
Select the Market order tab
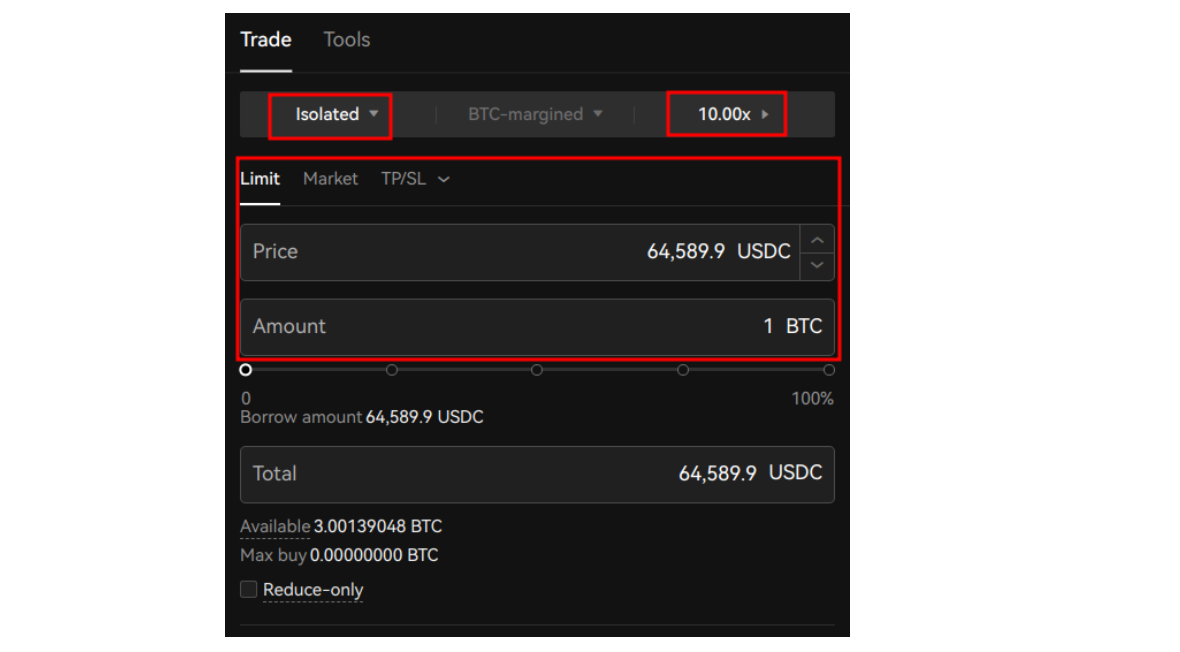click(x=330, y=178)
